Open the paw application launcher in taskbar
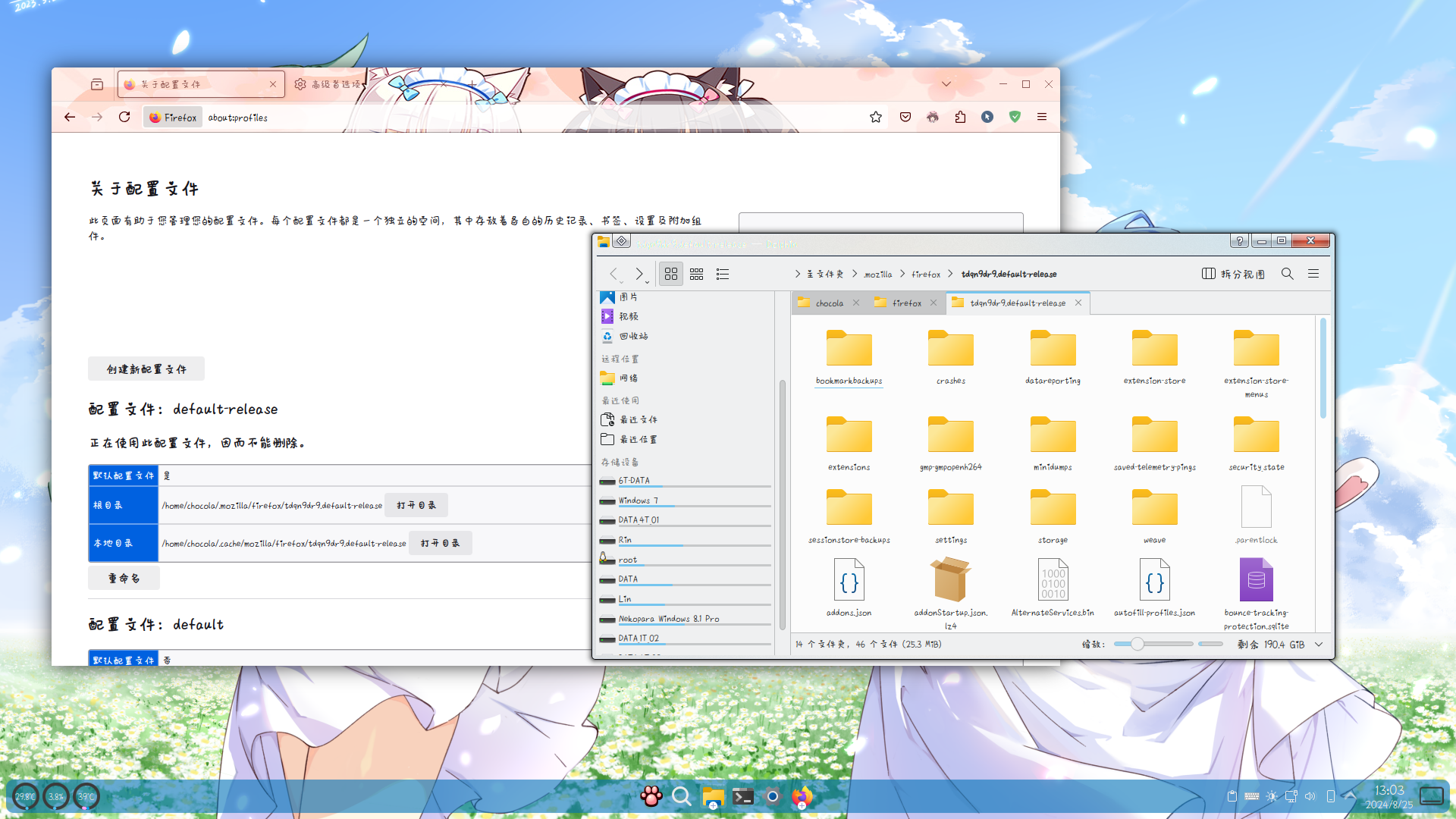This screenshot has height=819, width=1456. 651,796
